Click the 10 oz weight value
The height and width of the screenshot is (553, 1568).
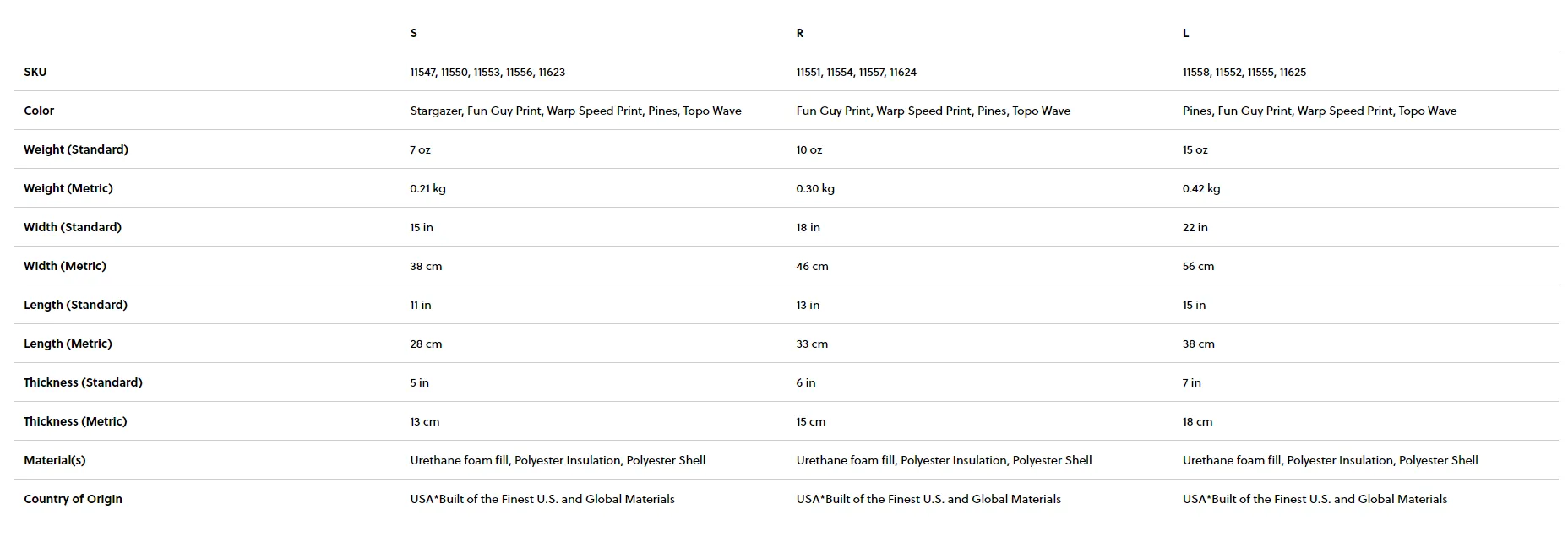[x=808, y=149]
